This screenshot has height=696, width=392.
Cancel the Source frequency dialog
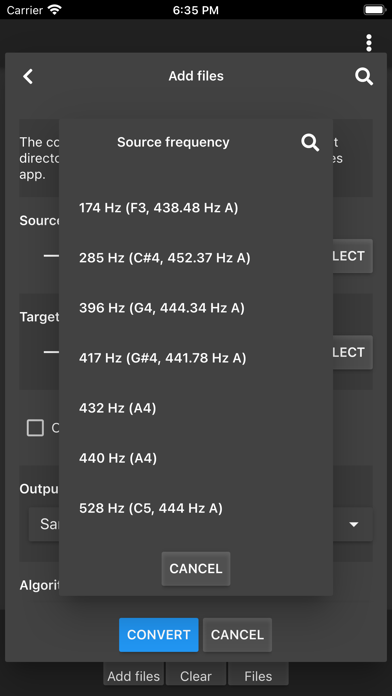coord(196,569)
